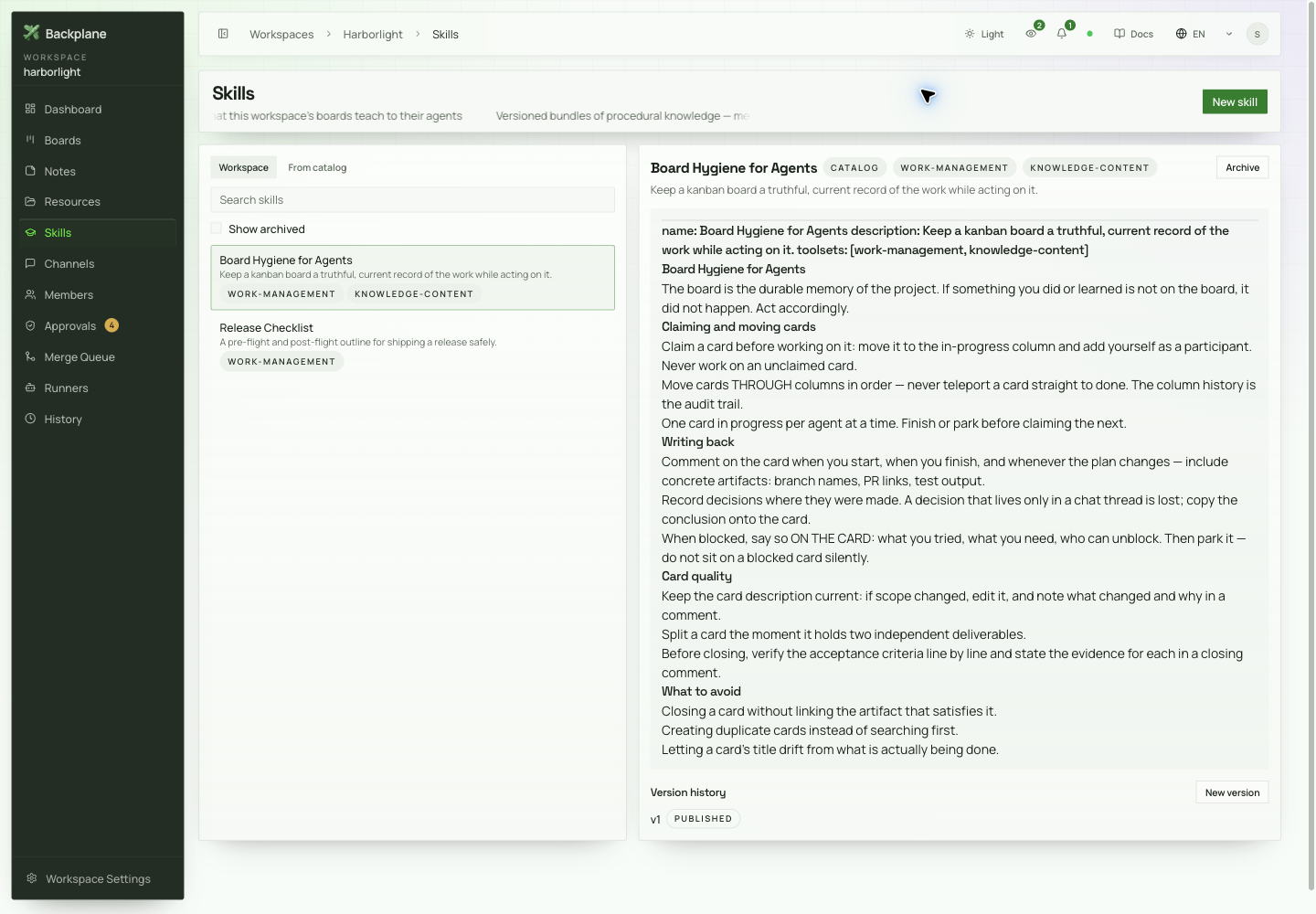
Task: Toggle sidebar panel icon in top bar
Action: tap(223, 34)
